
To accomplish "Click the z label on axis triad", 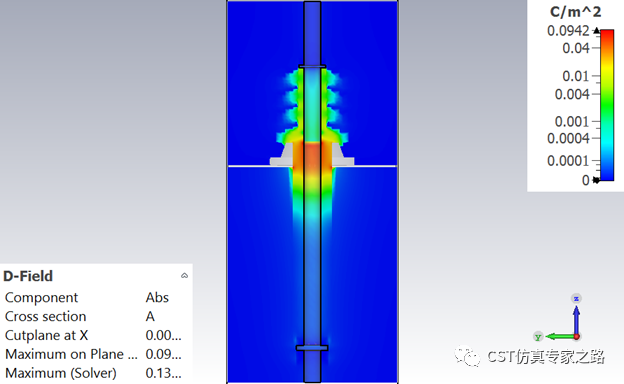I will tap(576, 298).
